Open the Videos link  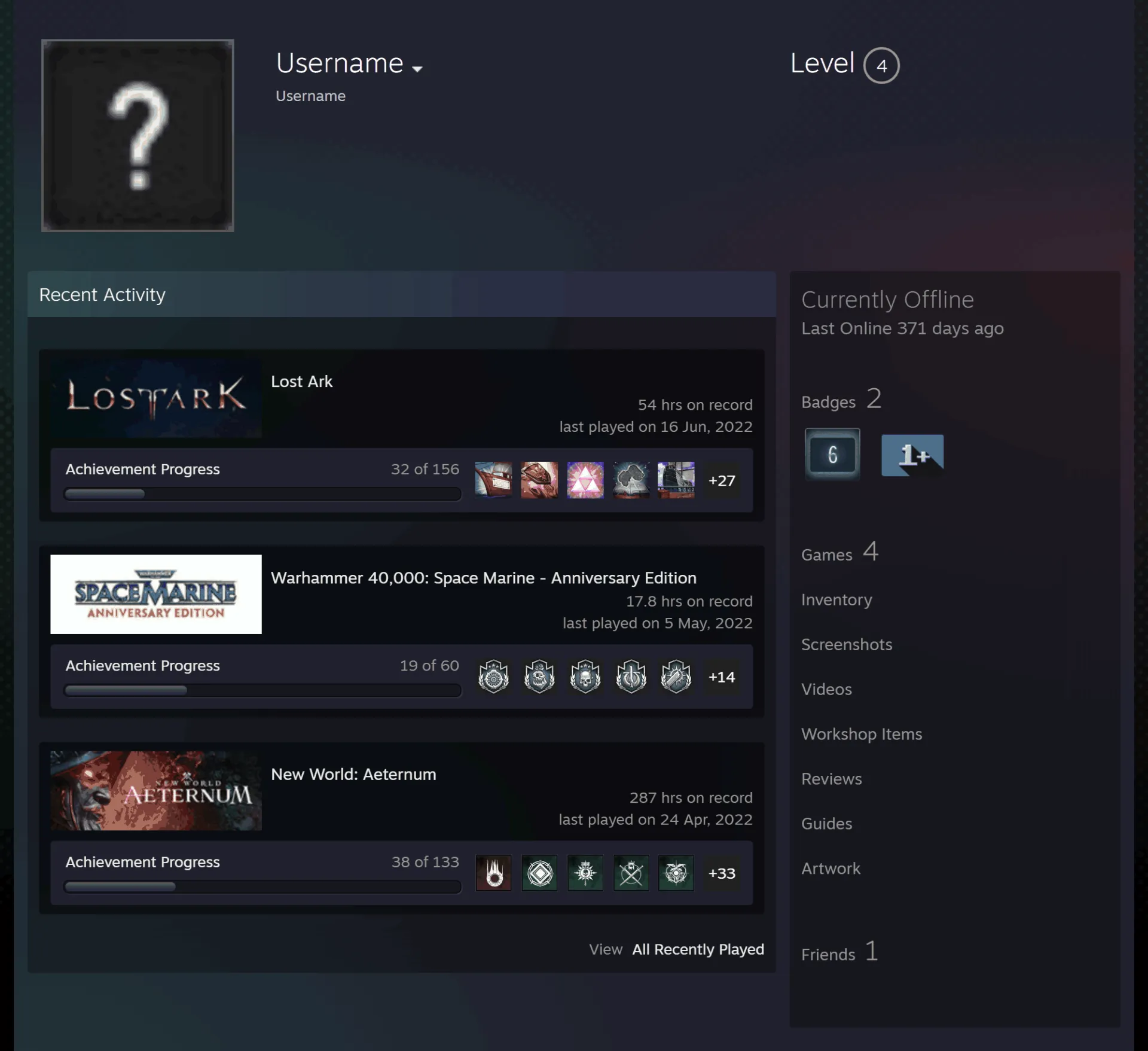tap(826, 689)
